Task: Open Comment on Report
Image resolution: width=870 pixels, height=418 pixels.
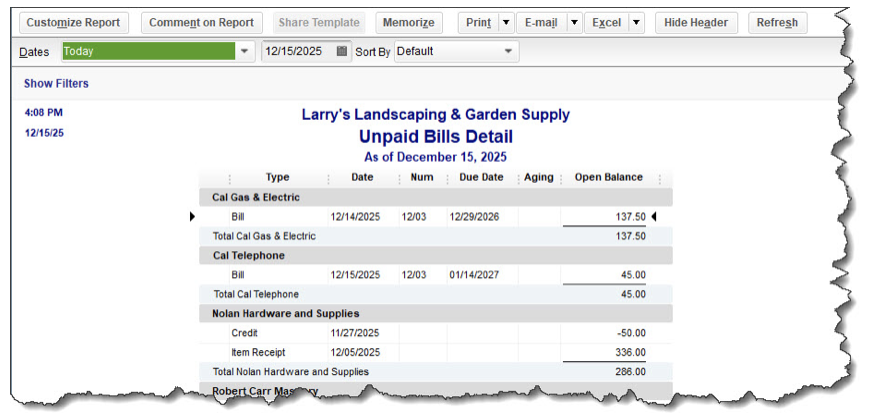Action: (x=201, y=23)
